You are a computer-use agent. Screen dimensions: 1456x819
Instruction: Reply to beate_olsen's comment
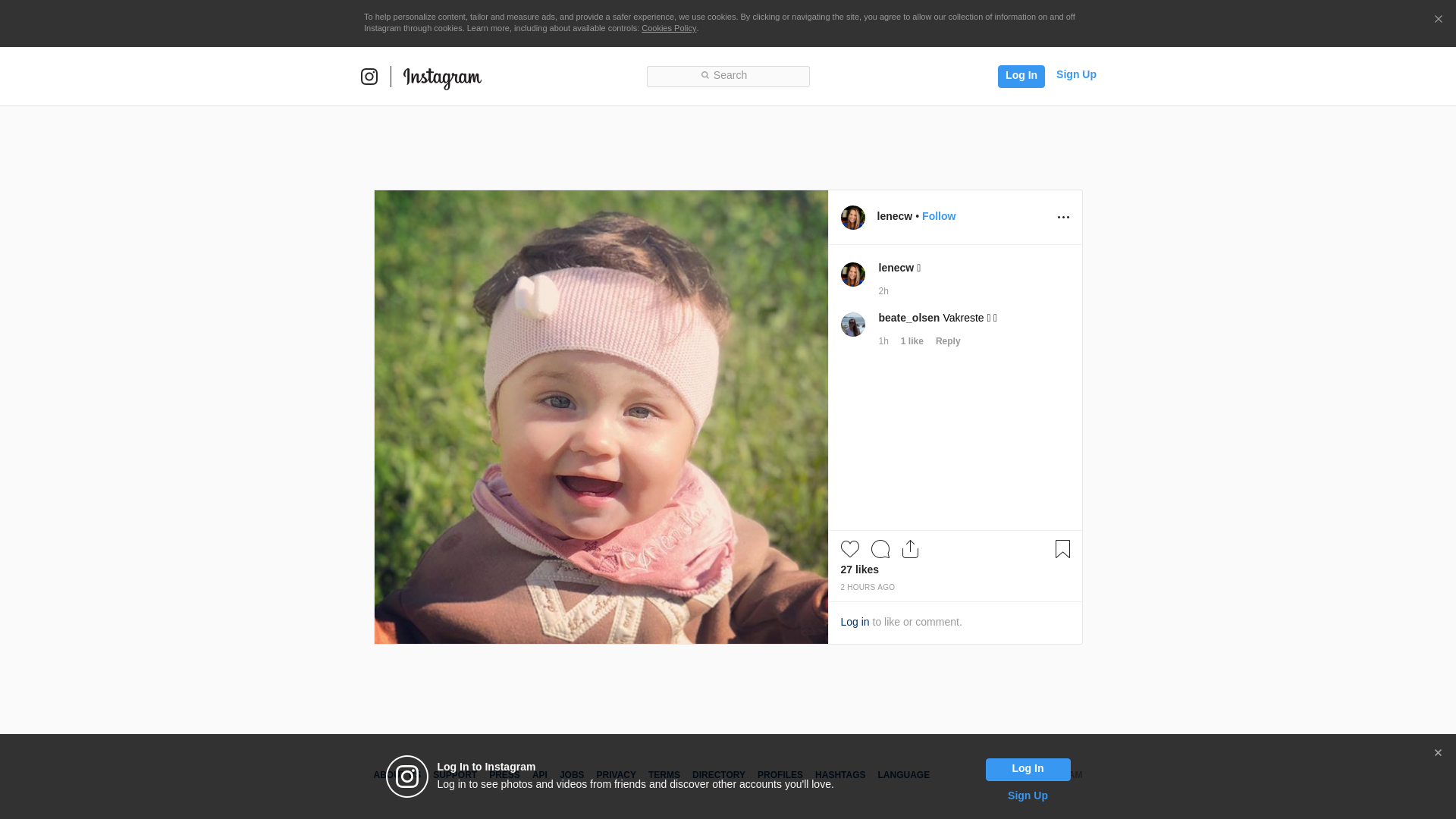tap(948, 342)
